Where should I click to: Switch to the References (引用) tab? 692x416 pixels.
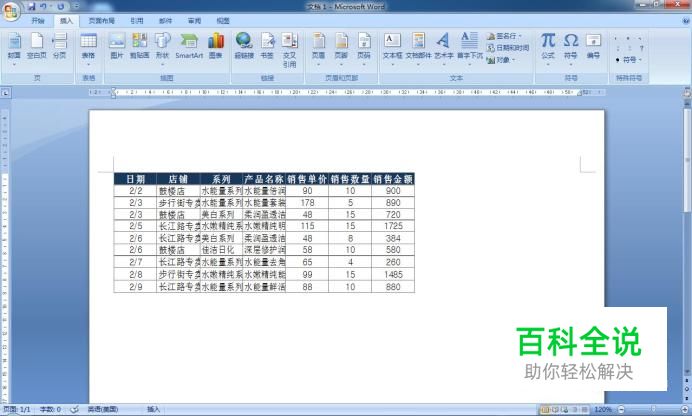137,21
